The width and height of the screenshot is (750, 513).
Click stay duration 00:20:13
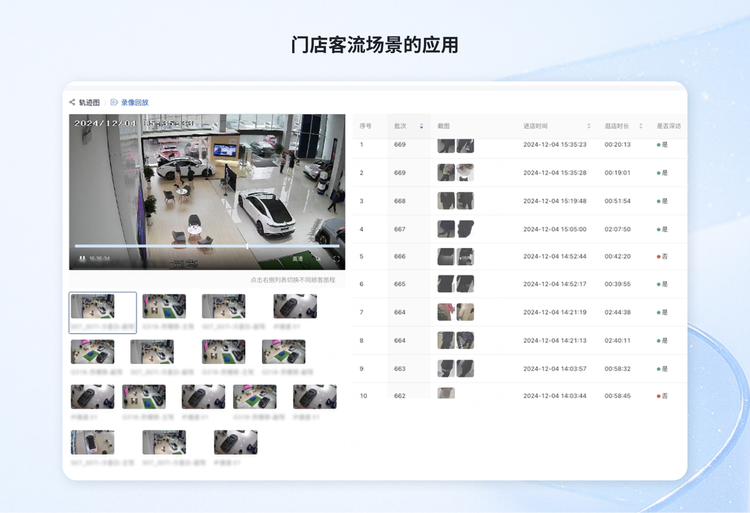(618, 144)
